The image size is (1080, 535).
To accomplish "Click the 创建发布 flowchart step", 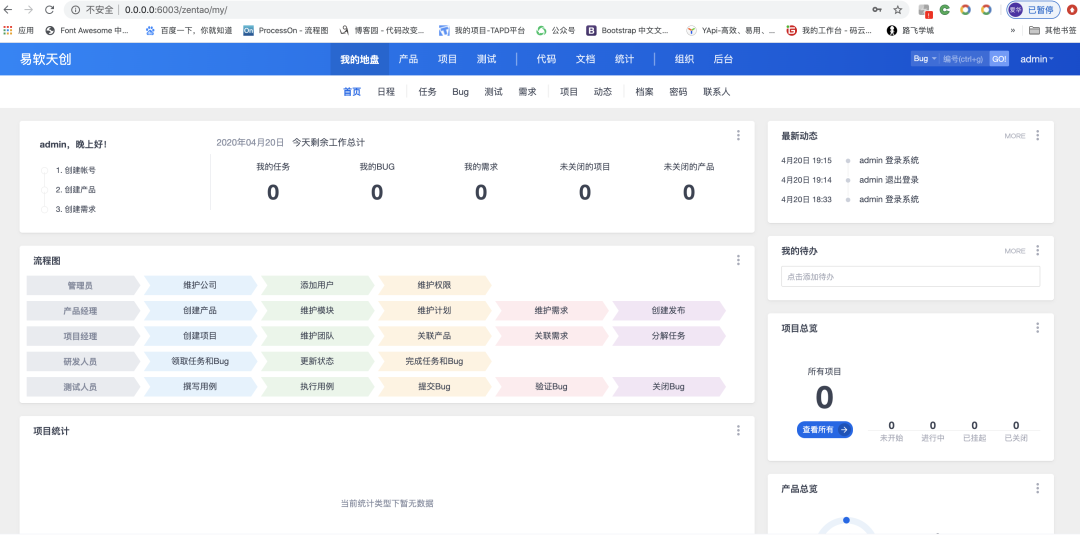I will pos(668,311).
